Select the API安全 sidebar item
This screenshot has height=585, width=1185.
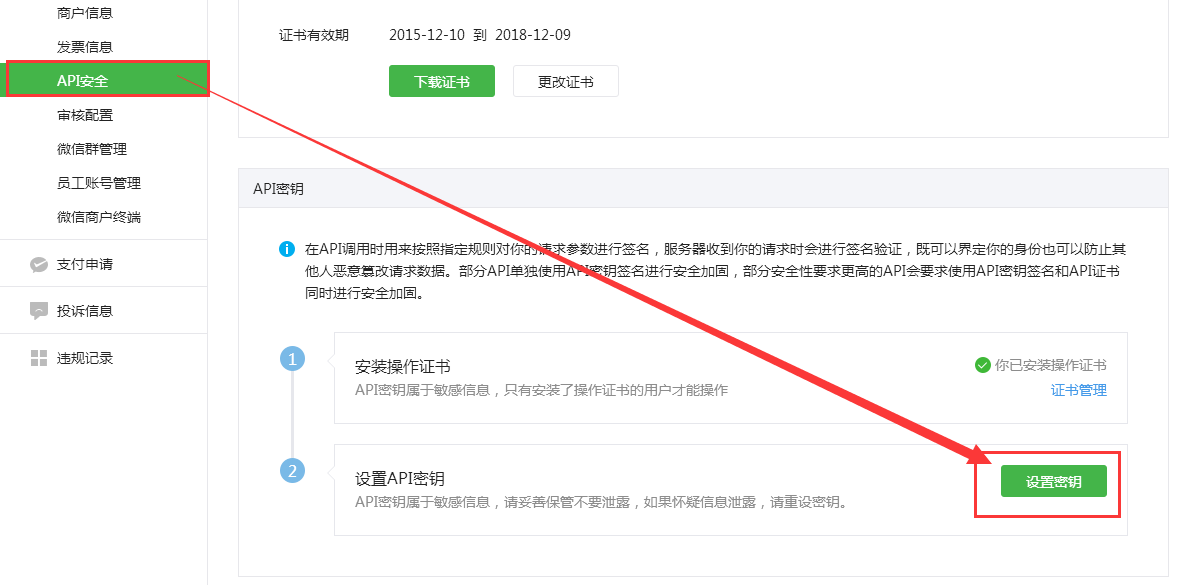(83, 81)
